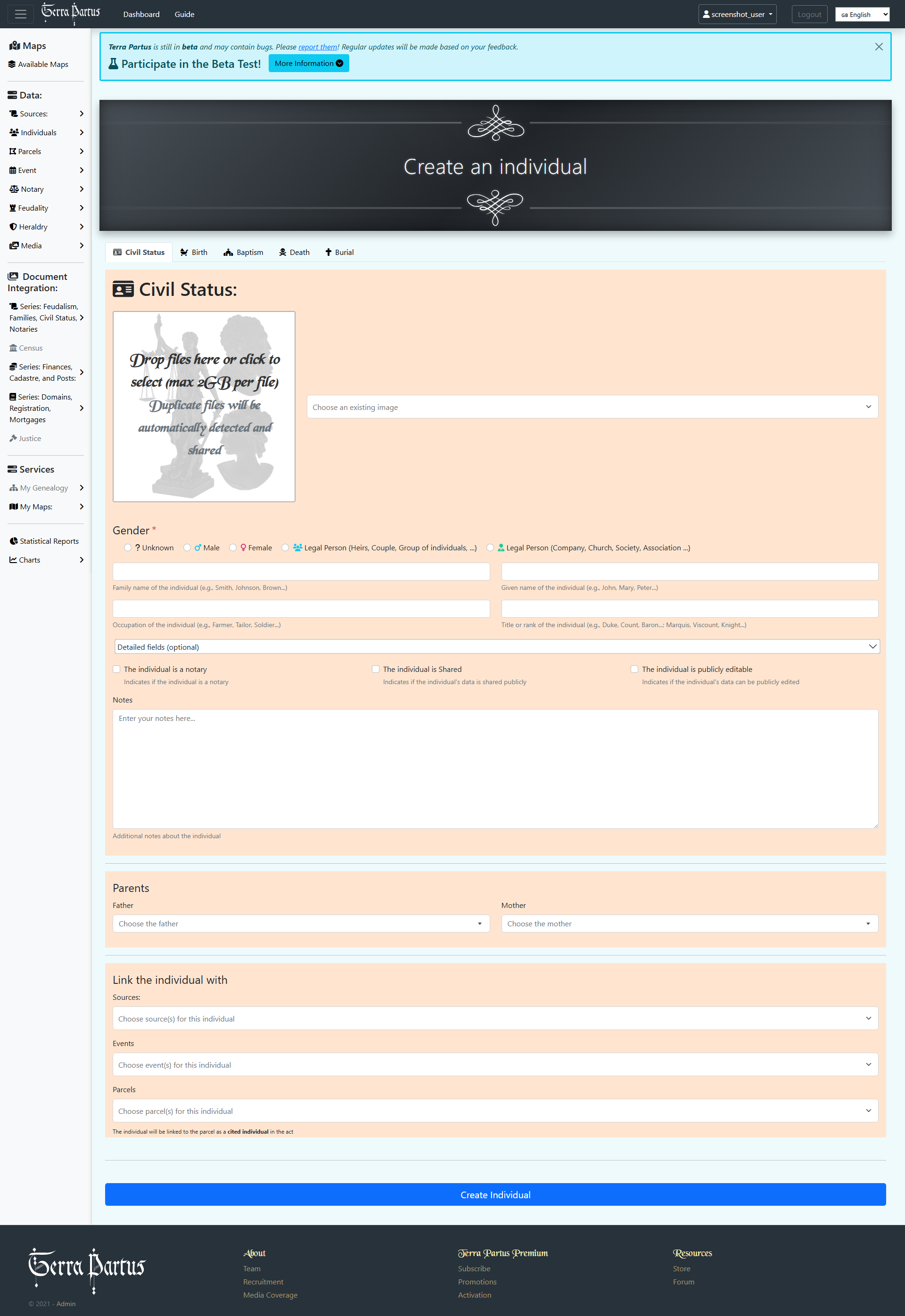Switch to the Baptism tab
This screenshot has width=905, height=1316.
[243, 252]
